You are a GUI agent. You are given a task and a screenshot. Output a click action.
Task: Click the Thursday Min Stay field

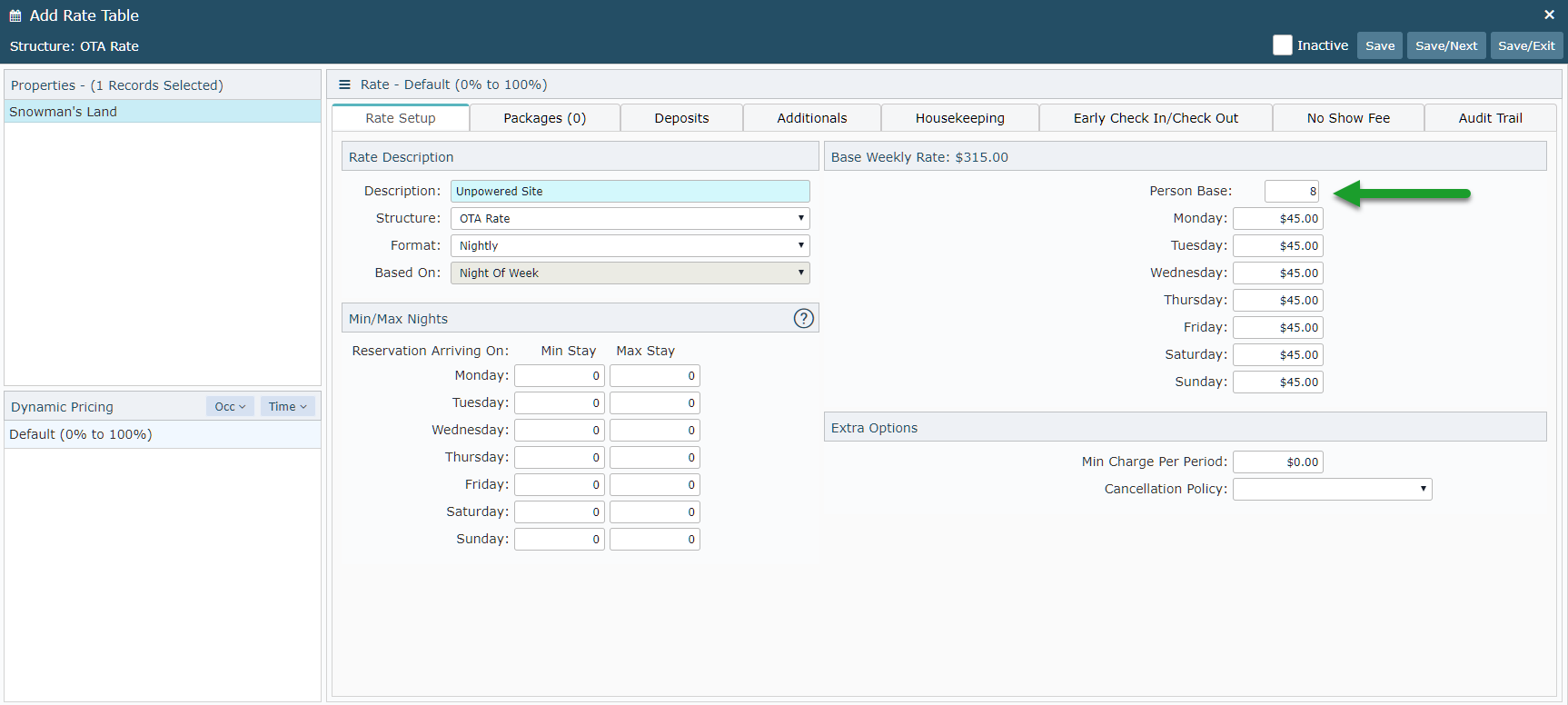click(x=560, y=457)
